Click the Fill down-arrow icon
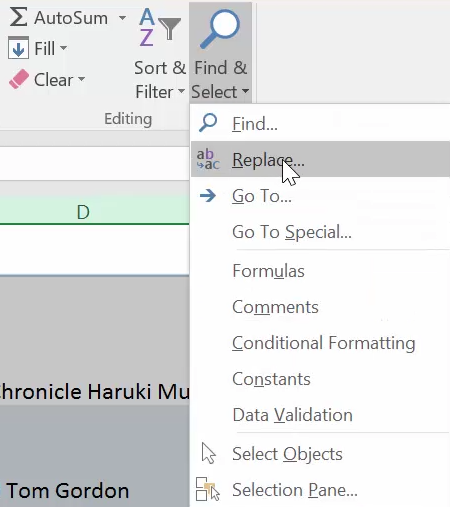This screenshot has height=507, width=450. pos(18,48)
